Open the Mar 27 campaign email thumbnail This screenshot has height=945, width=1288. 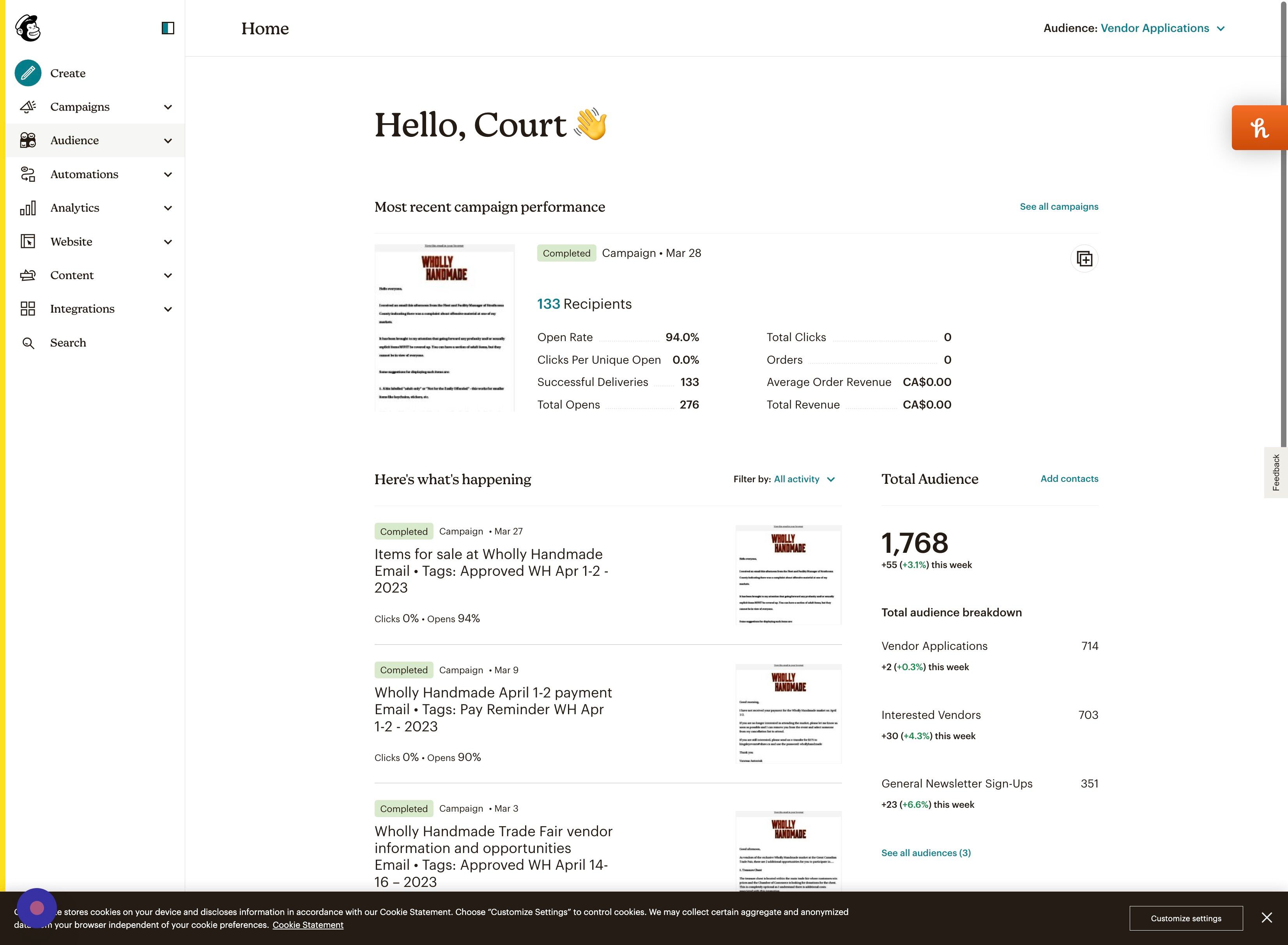[x=788, y=574]
